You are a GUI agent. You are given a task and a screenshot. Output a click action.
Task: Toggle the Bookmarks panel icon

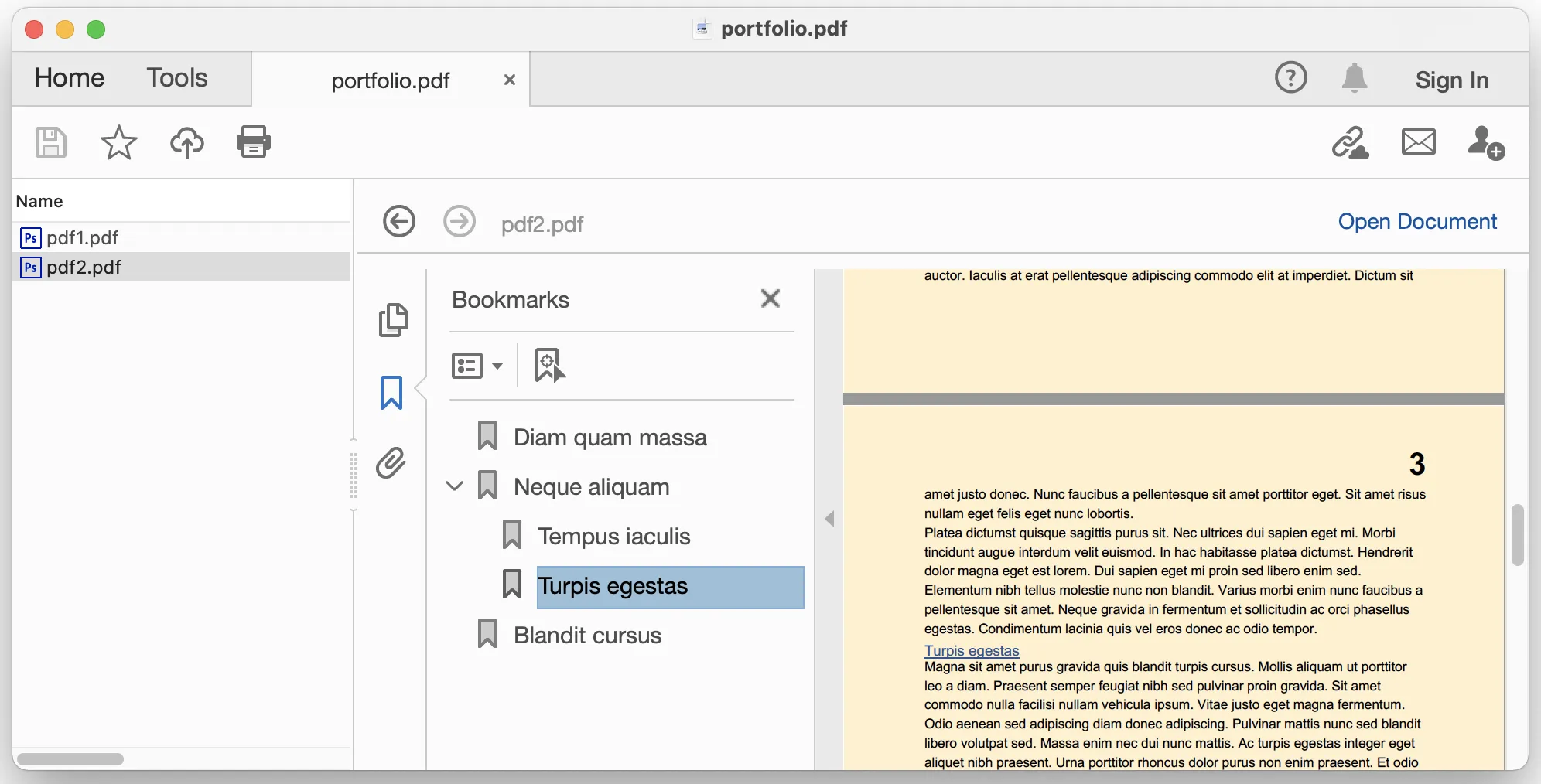point(391,392)
